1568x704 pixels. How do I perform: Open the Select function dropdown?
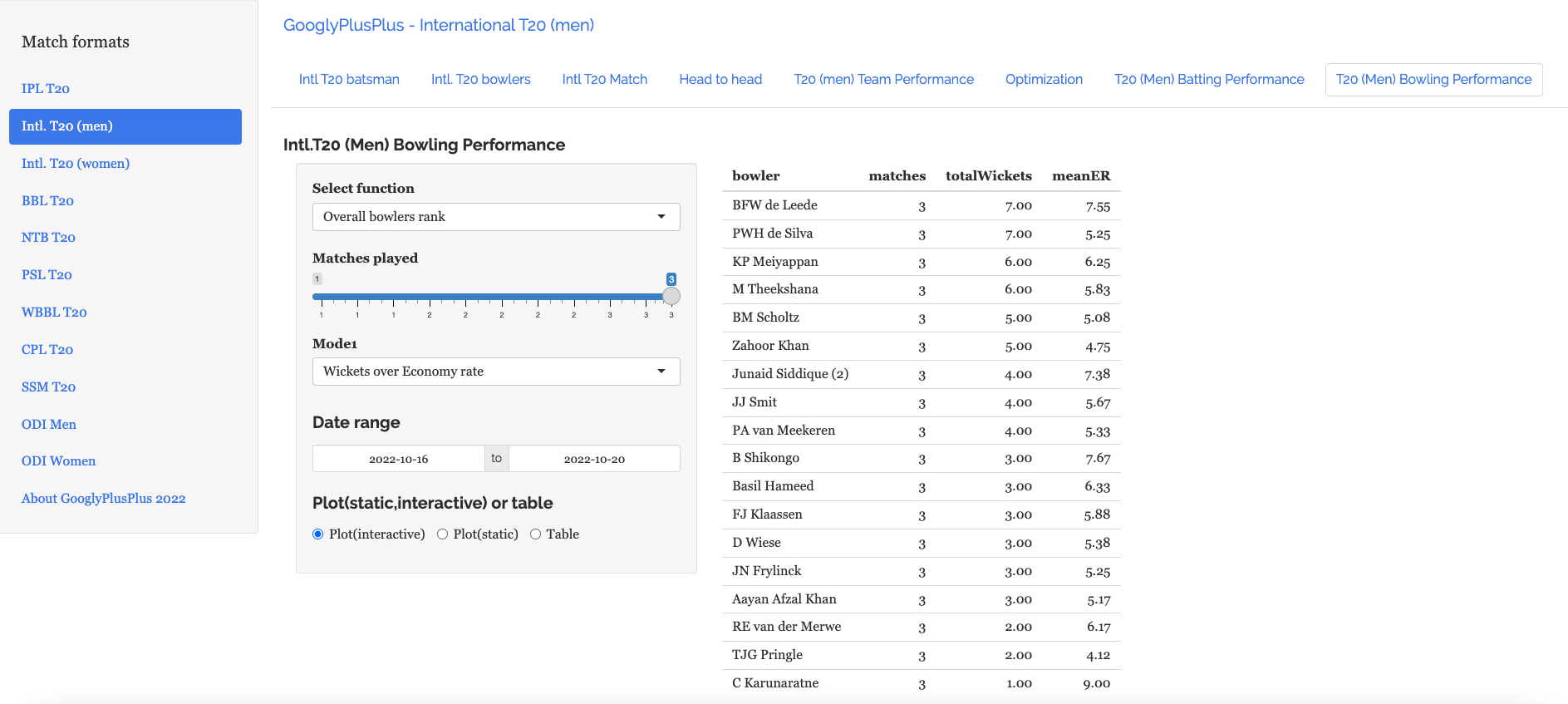pos(496,217)
